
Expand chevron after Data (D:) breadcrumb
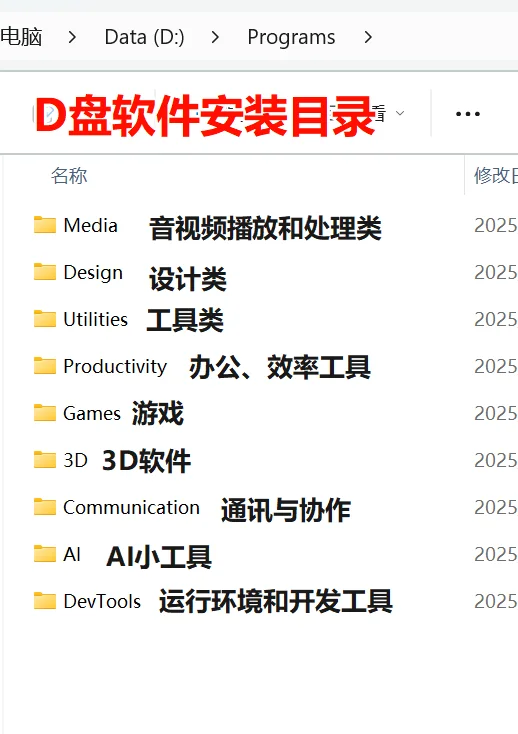coord(215,37)
